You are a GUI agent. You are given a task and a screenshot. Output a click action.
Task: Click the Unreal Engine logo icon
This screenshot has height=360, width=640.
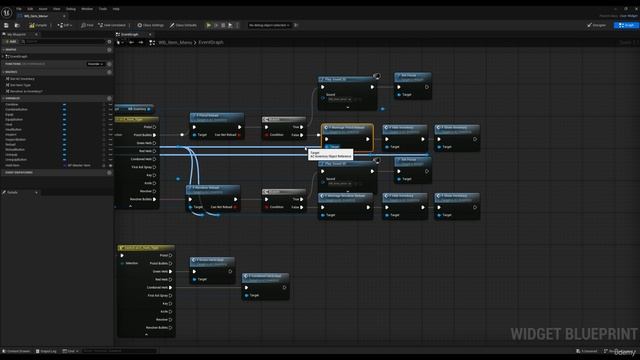pos(7,13)
